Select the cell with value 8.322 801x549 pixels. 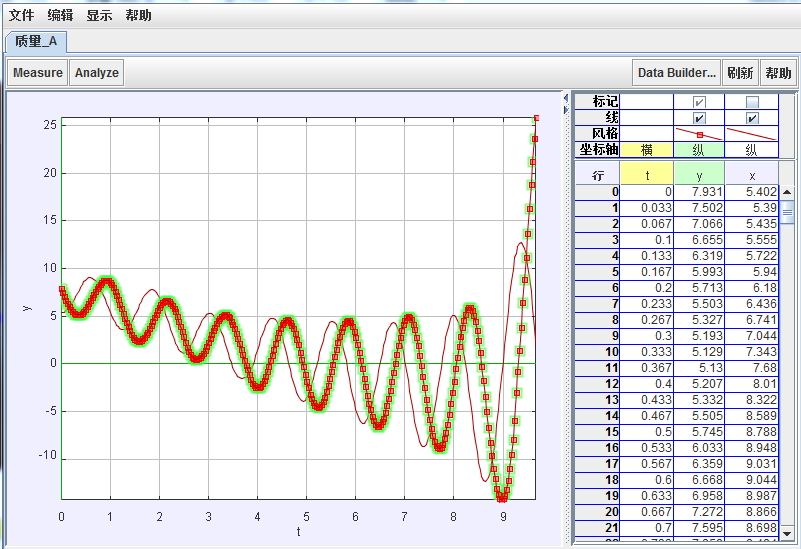coord(752,400)
